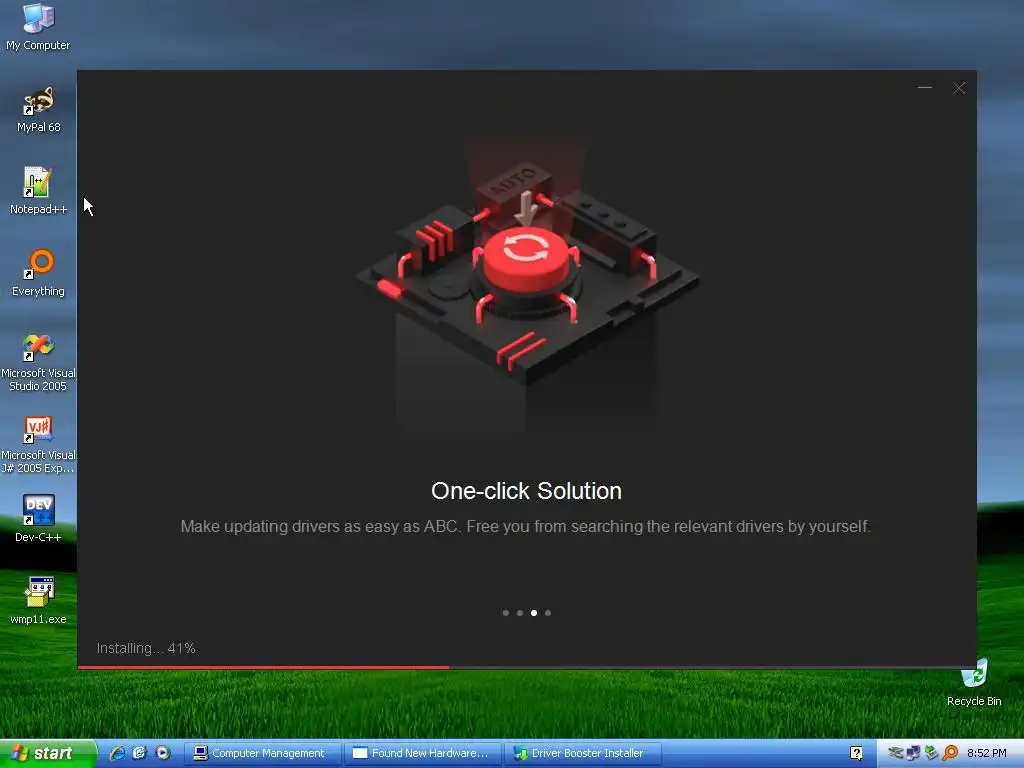The width and height of the screenshot is (1024, 768).
Task: Select wmp11.exe file on desktop
Action: coord(38,601)
